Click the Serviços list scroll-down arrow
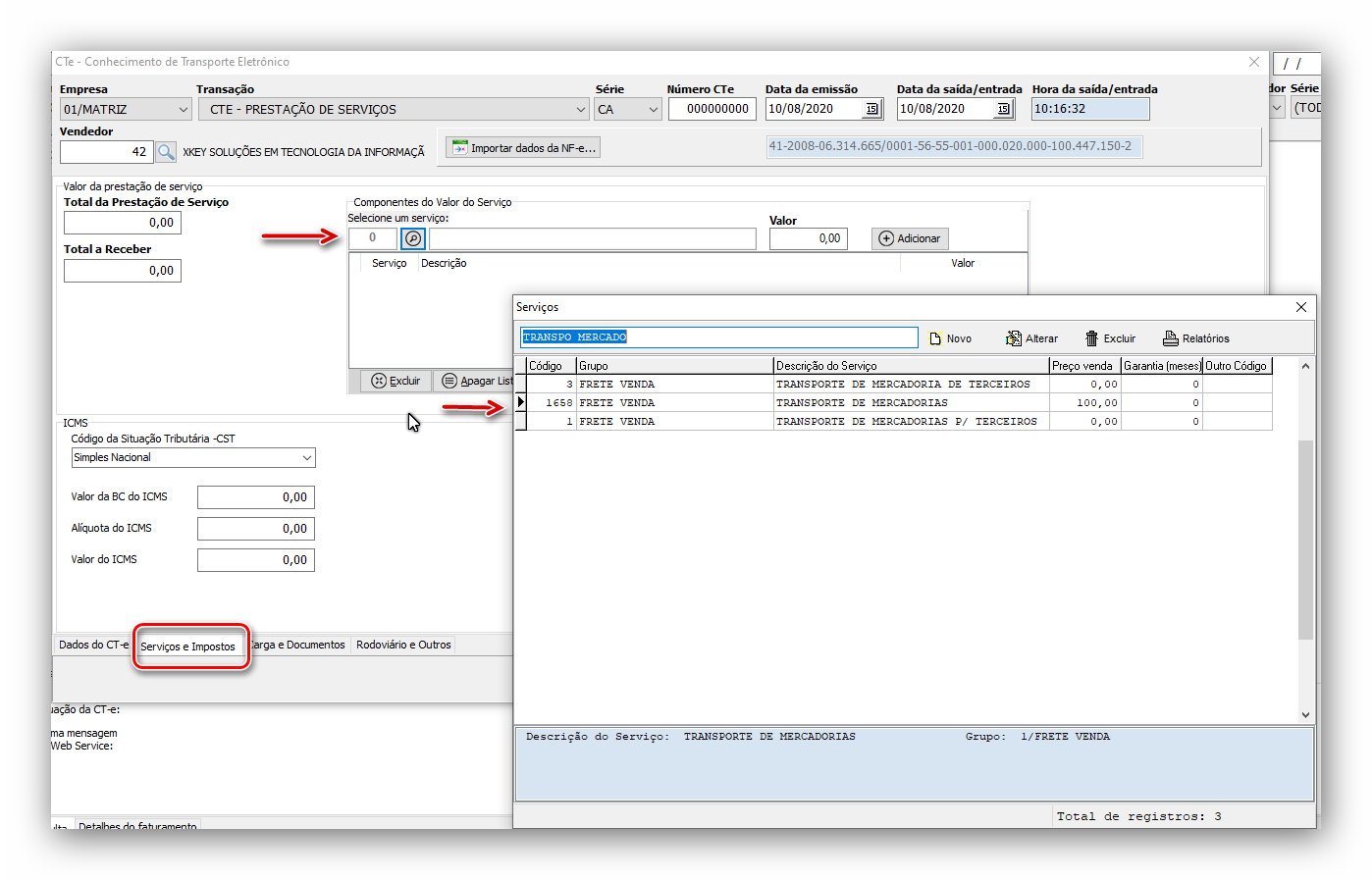Image resolution: width=1372 pixels, height=880 pixels. [1305, 715]
